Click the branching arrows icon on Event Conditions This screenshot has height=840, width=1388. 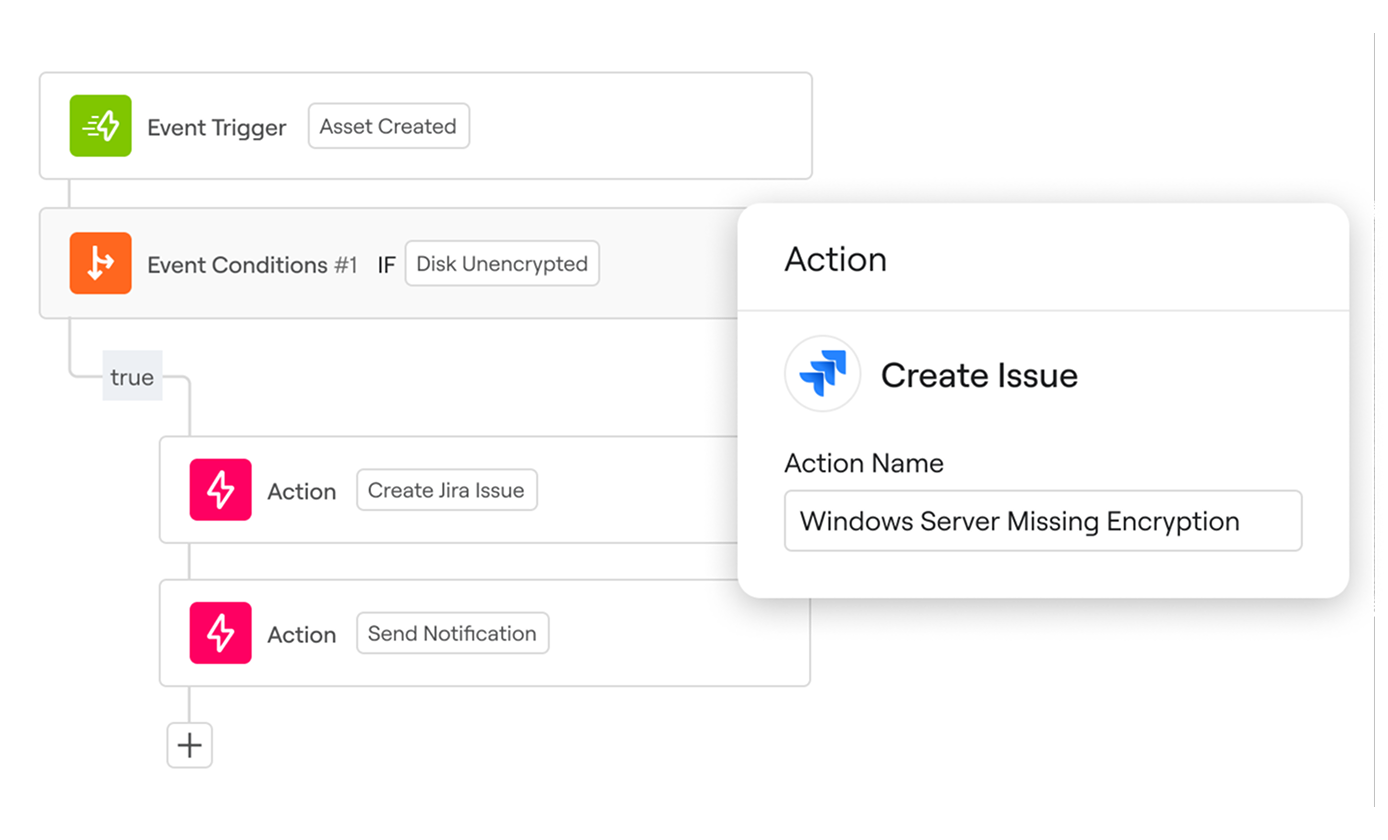(x=100, y=263)
